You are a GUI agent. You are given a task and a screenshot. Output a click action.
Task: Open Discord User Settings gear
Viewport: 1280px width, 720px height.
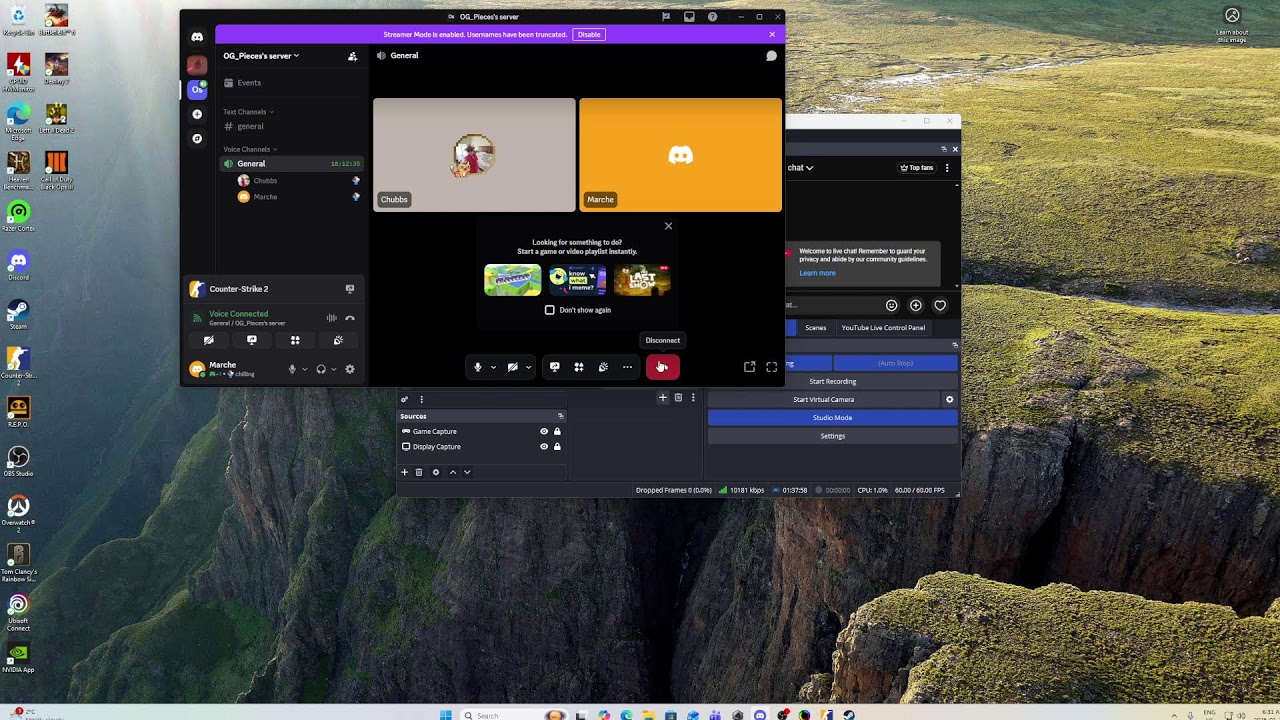[350, 369]
